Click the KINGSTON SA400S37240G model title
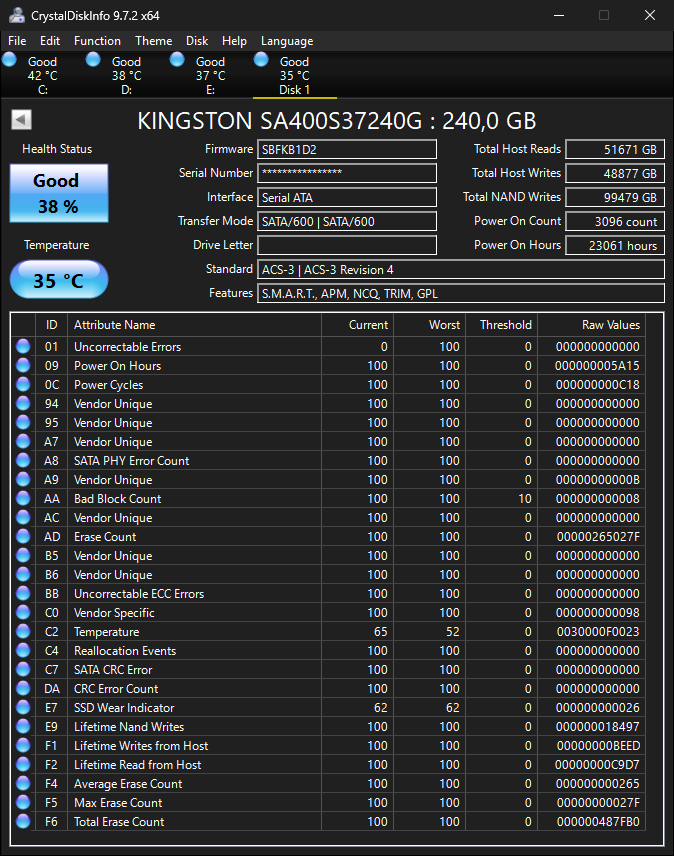 point(337,121)
